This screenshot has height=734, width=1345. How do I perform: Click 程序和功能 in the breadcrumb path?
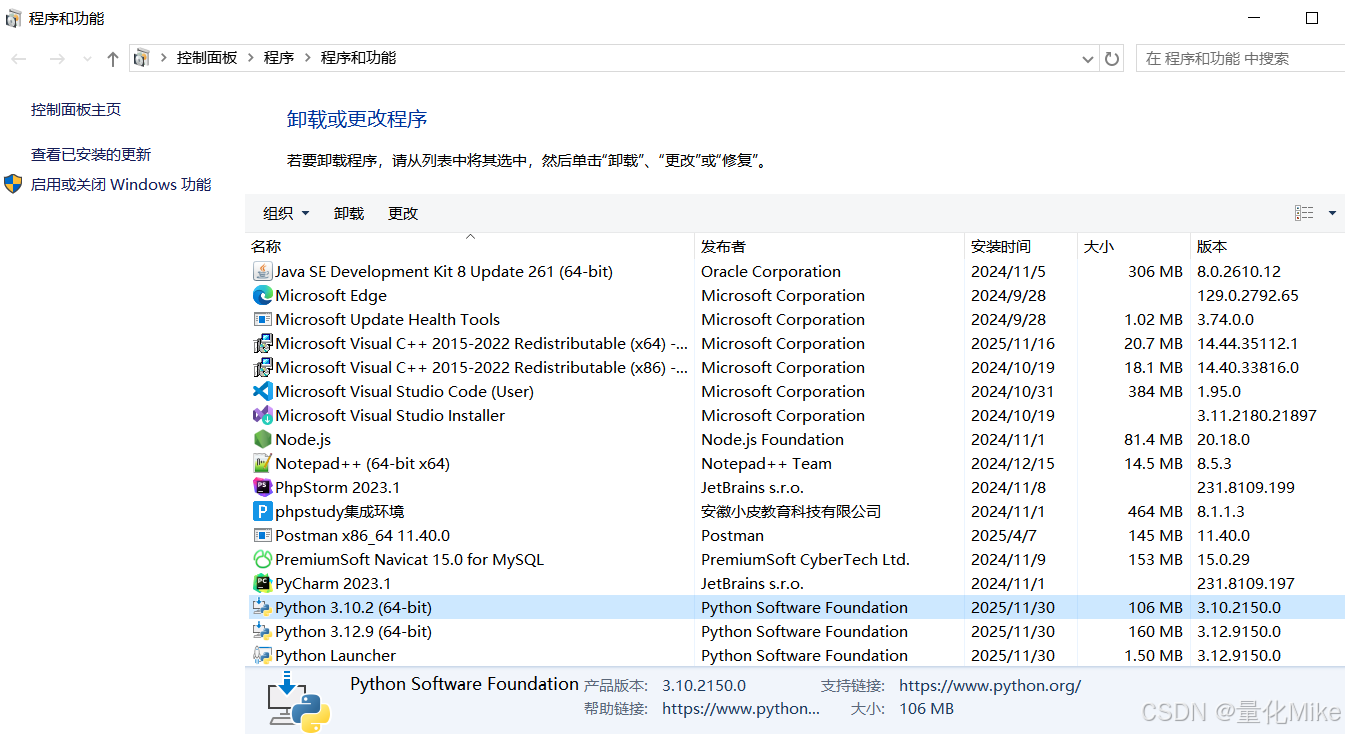click(358, 58)
